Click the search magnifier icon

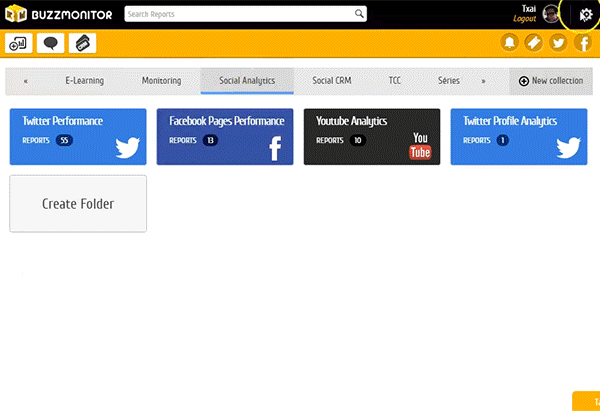(x=359, y=14)
